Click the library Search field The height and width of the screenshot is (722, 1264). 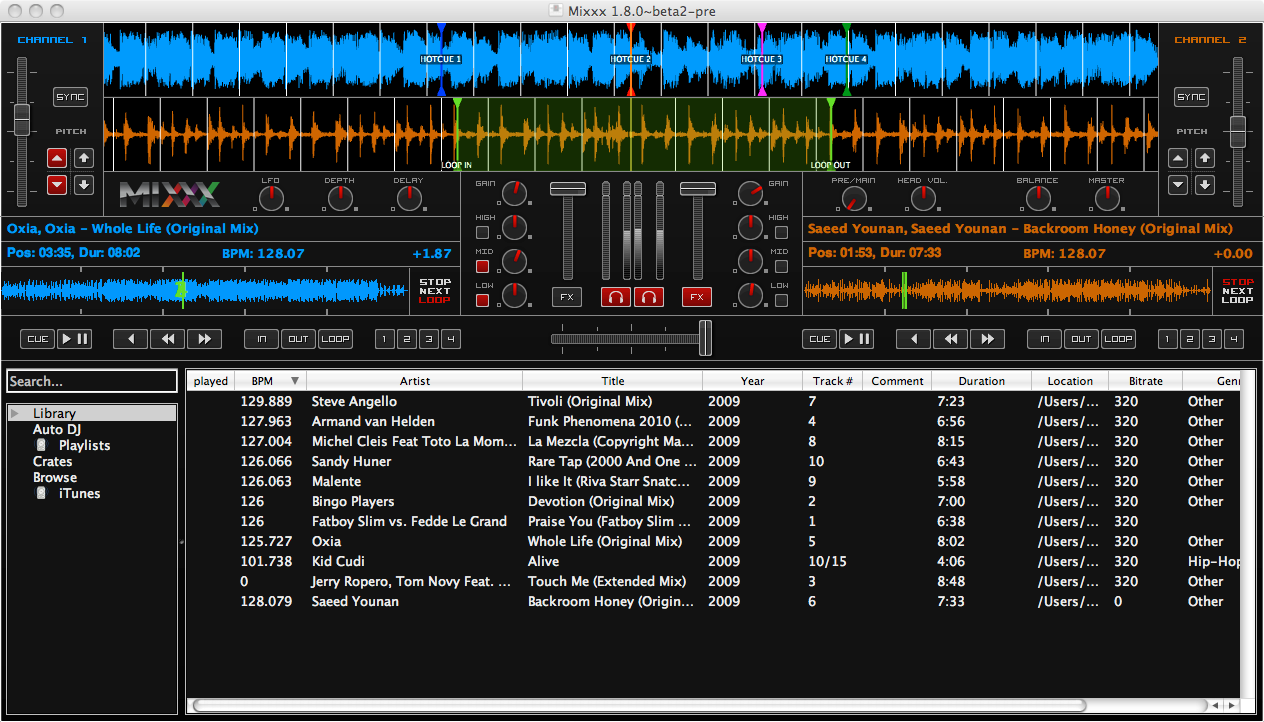tap(92, 381)
